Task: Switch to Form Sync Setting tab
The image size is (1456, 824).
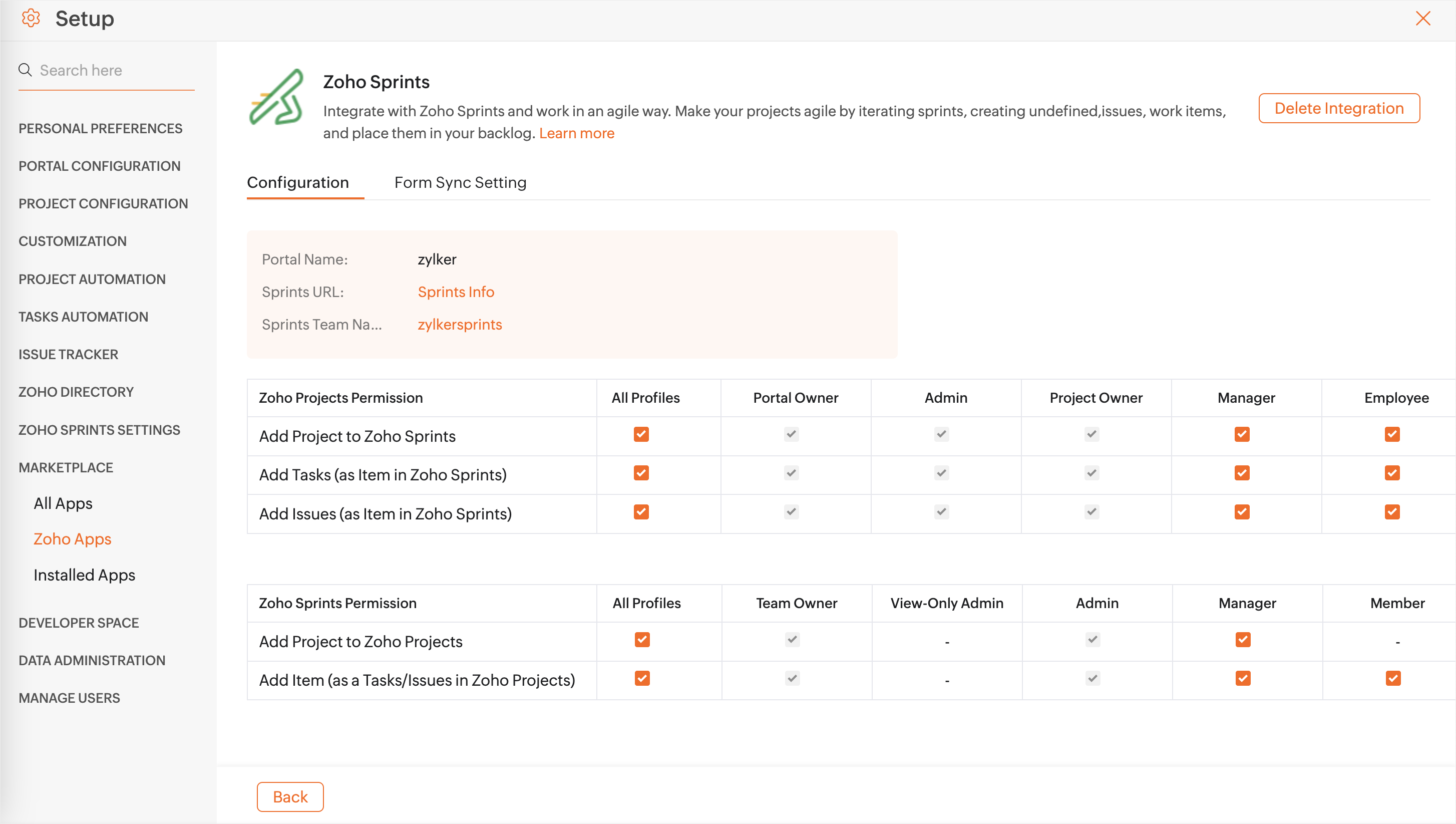Action: [460, 182]
